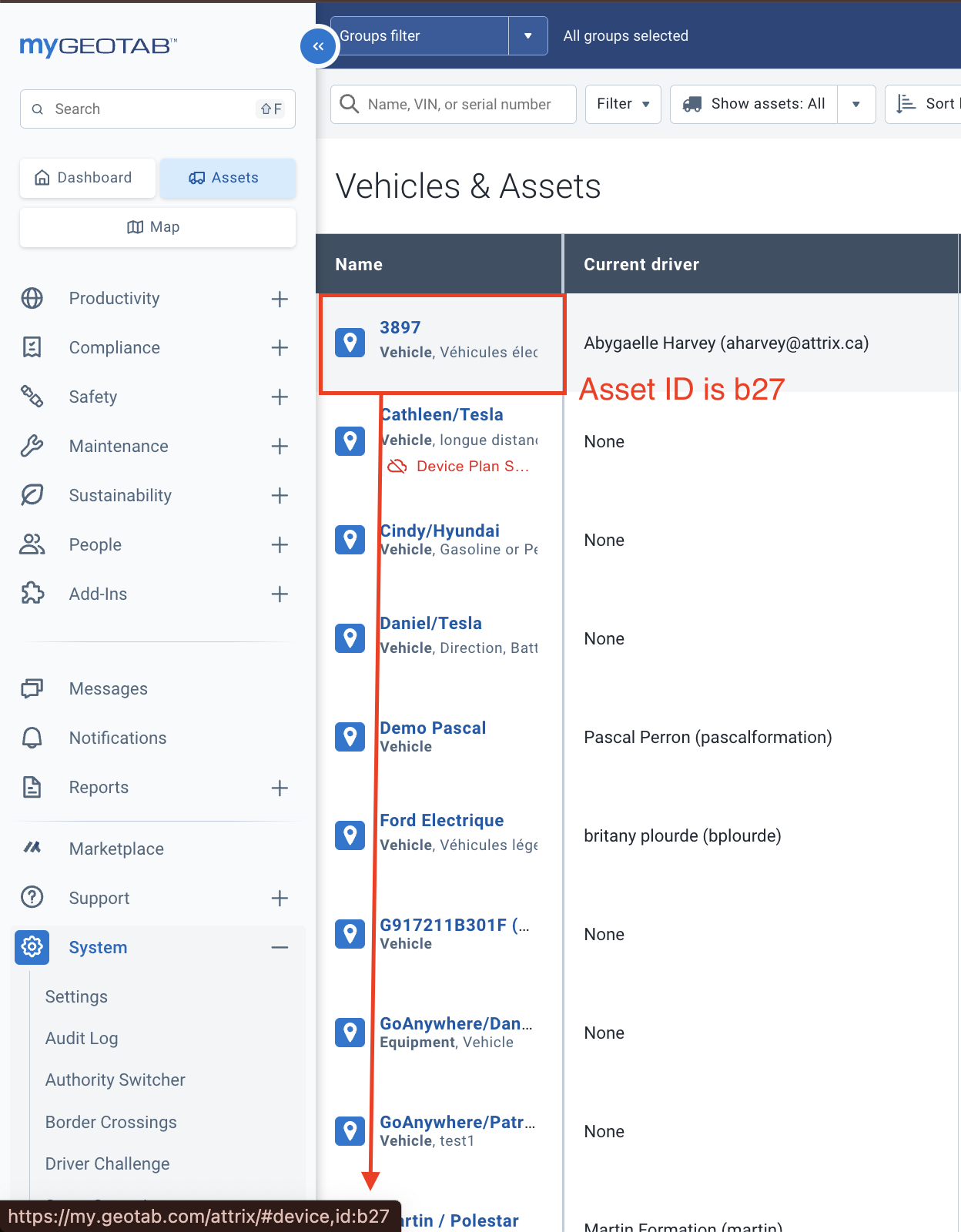Click the Name, VIN, or serial number field
The width and height of the screenshot is (961, 1232).
(459, 104)
